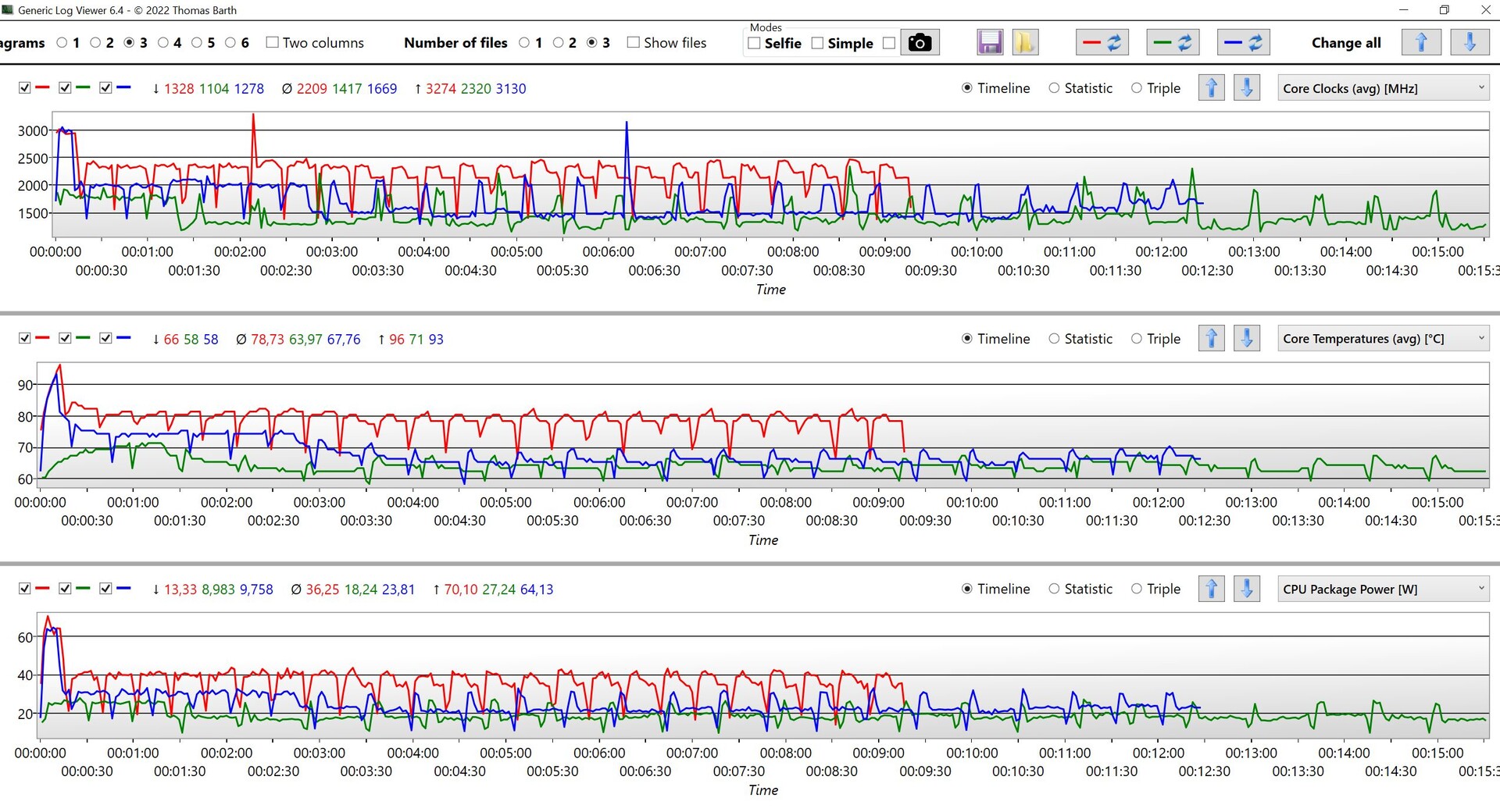Screen dimensions: 1500x812
Task: Uncheck the red series in Core Temperatures
Action: click(x=25, y=339)
